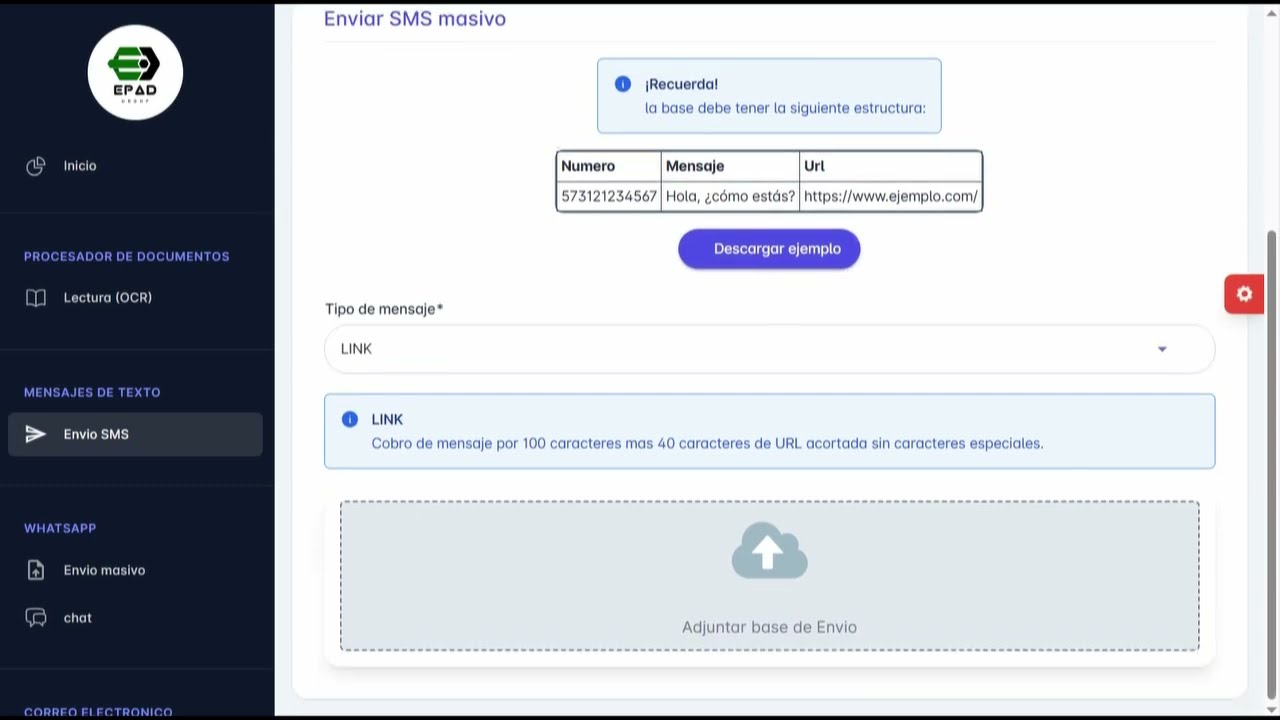Click the Hola, ¿cómo estás? cell

(x=730, y=196)
